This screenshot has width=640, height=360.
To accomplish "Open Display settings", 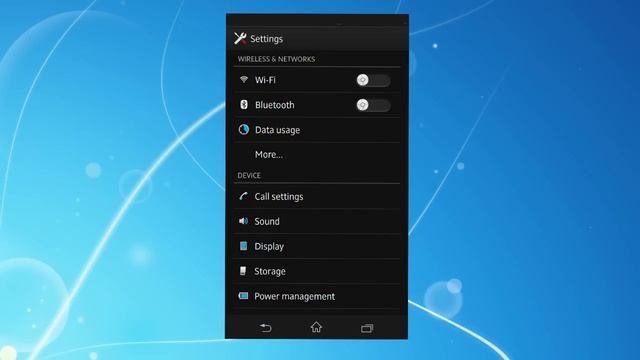I will click(317, 246).
